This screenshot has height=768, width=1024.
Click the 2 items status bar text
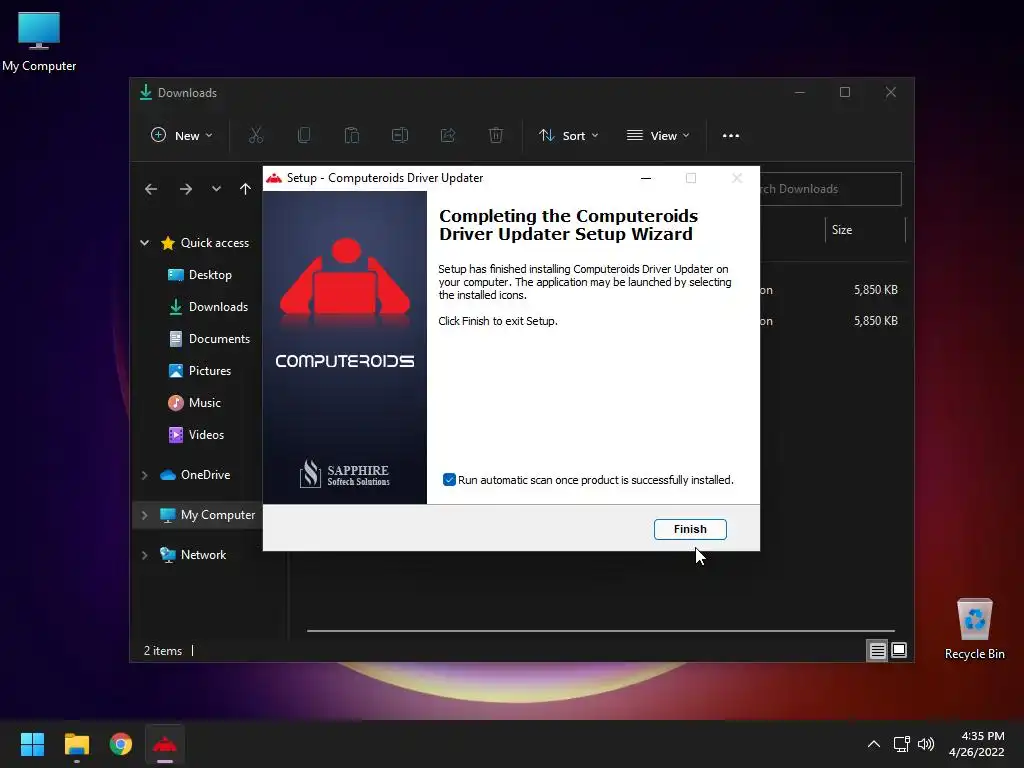(163, 651)
